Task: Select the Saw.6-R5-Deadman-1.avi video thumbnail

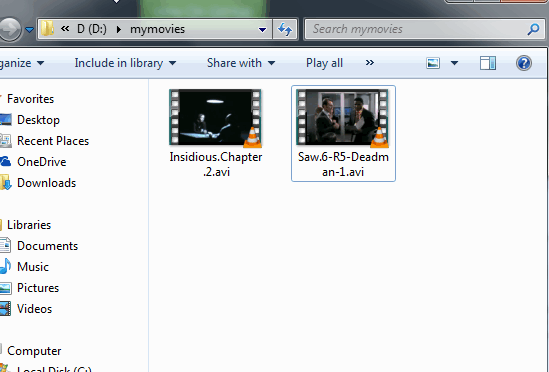Action: [342, 117]
